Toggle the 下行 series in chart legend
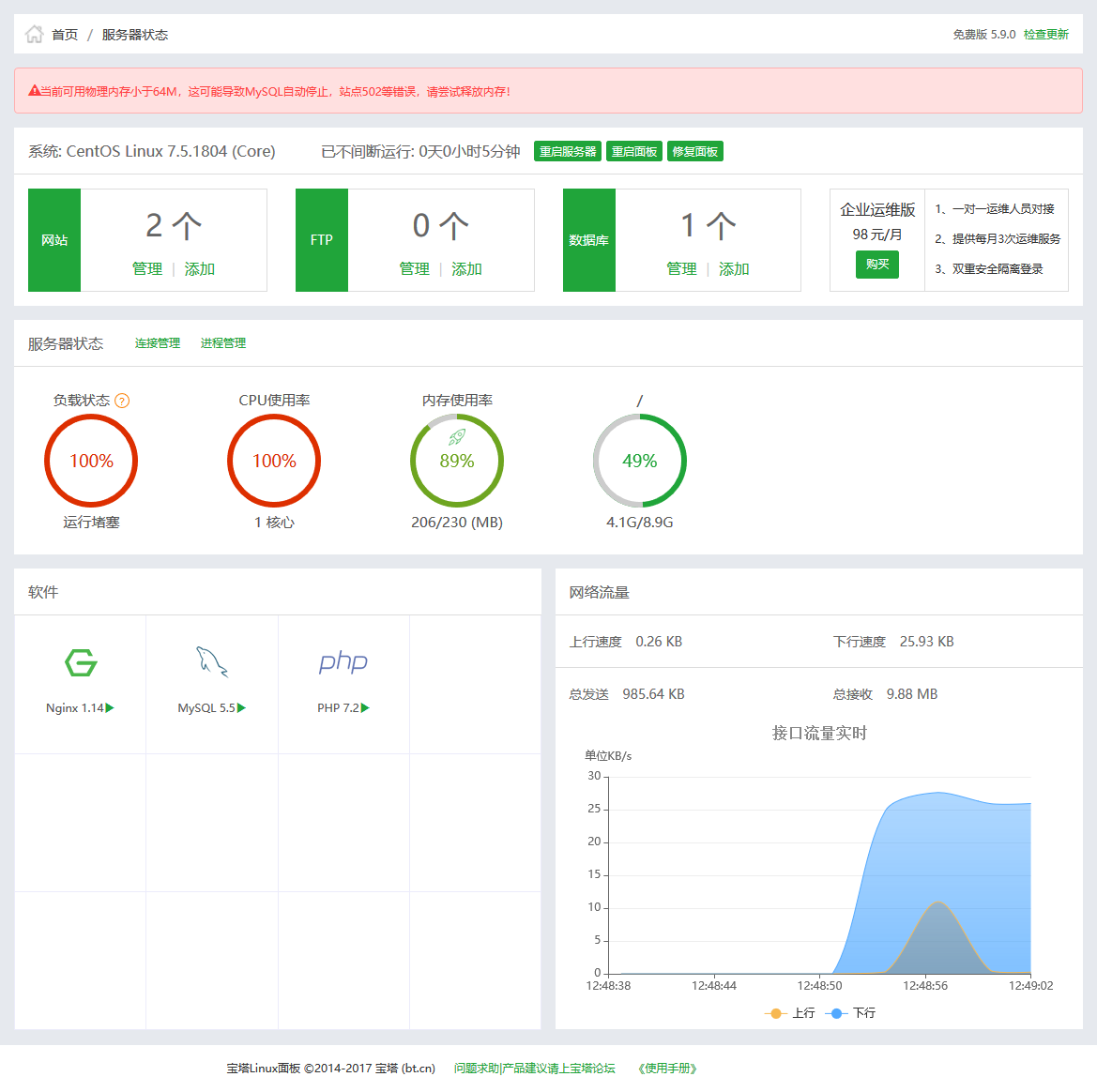 click(x=851, y=1013)
